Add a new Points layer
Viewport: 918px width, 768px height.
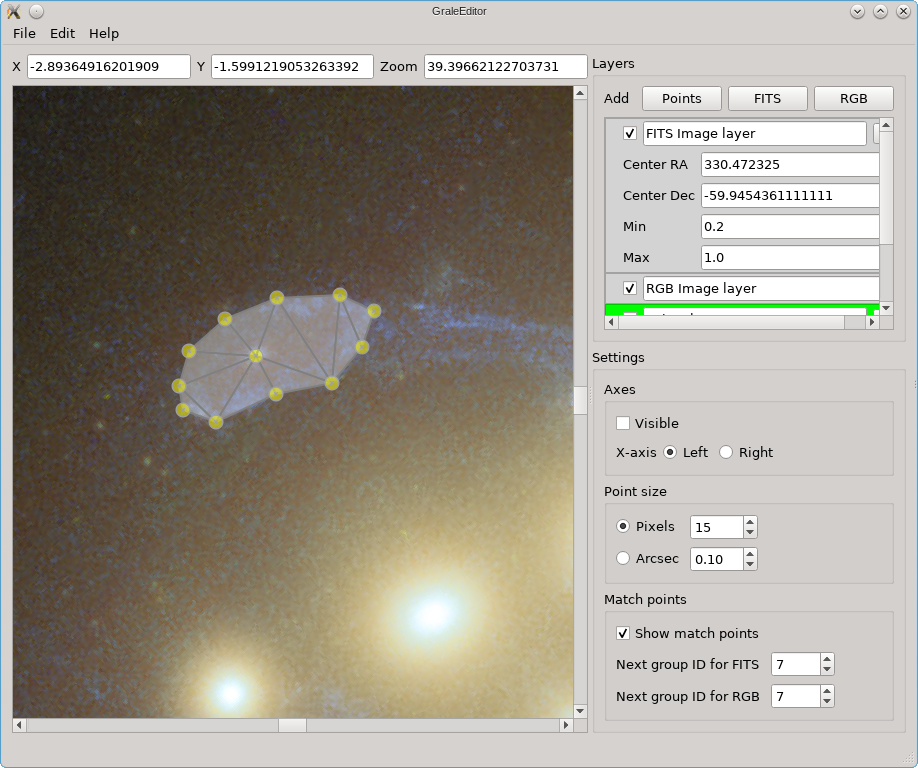point(681,98)
